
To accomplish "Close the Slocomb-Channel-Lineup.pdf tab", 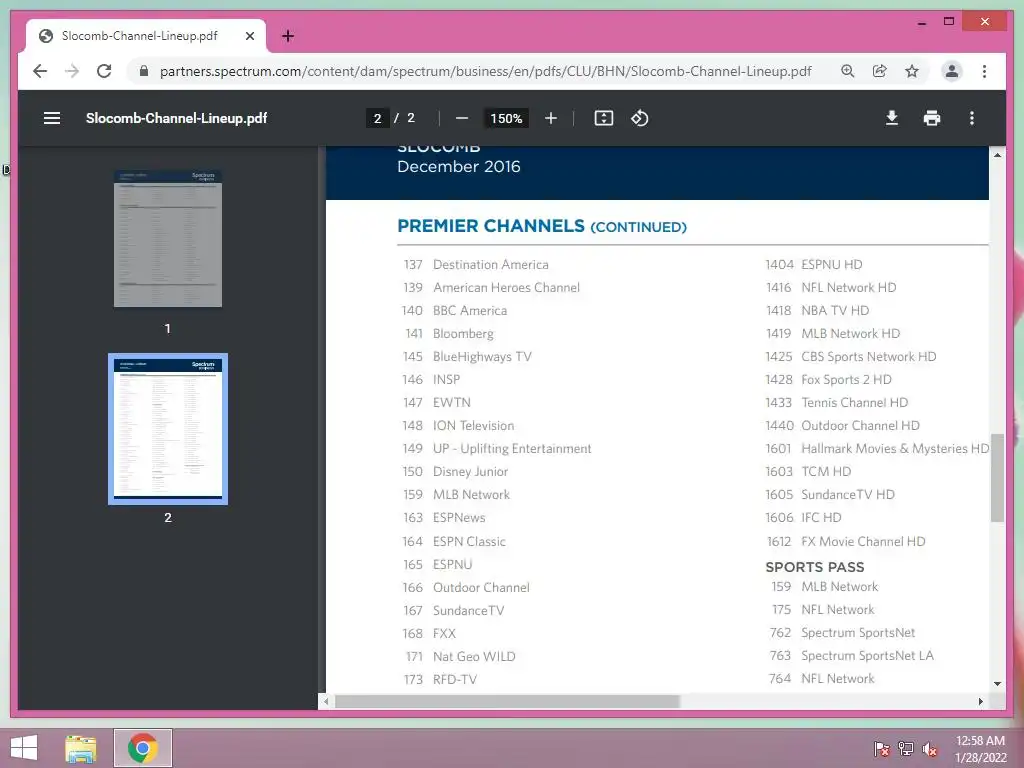I will click(249, 36).
